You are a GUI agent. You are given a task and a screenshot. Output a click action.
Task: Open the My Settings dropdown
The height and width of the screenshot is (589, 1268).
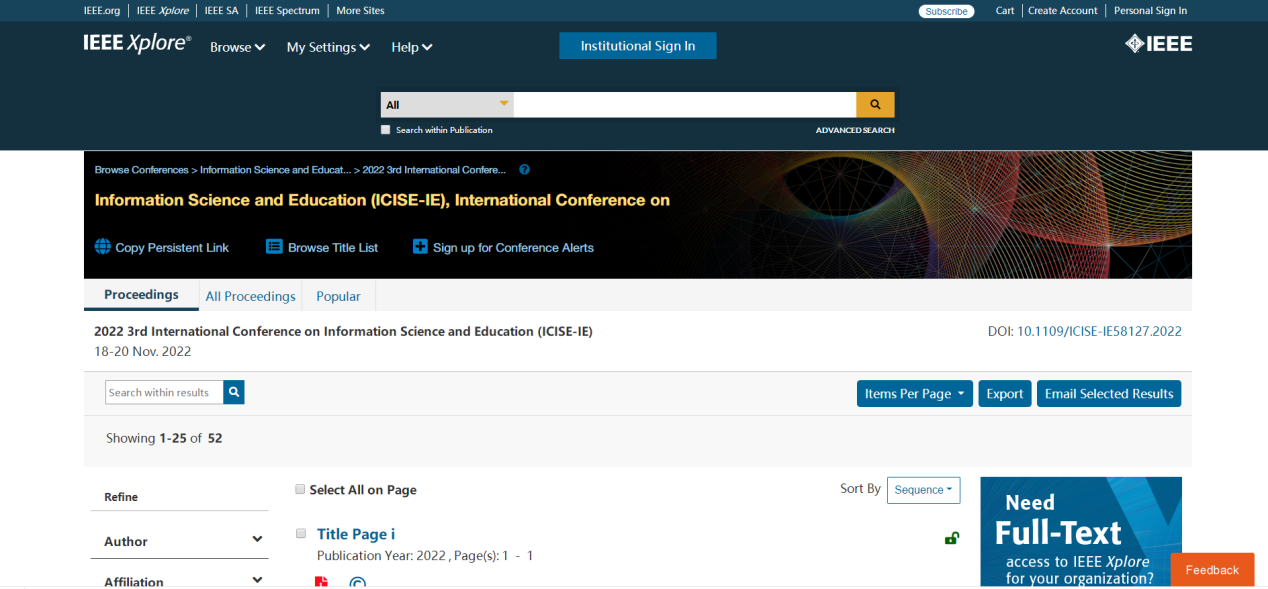328,47
